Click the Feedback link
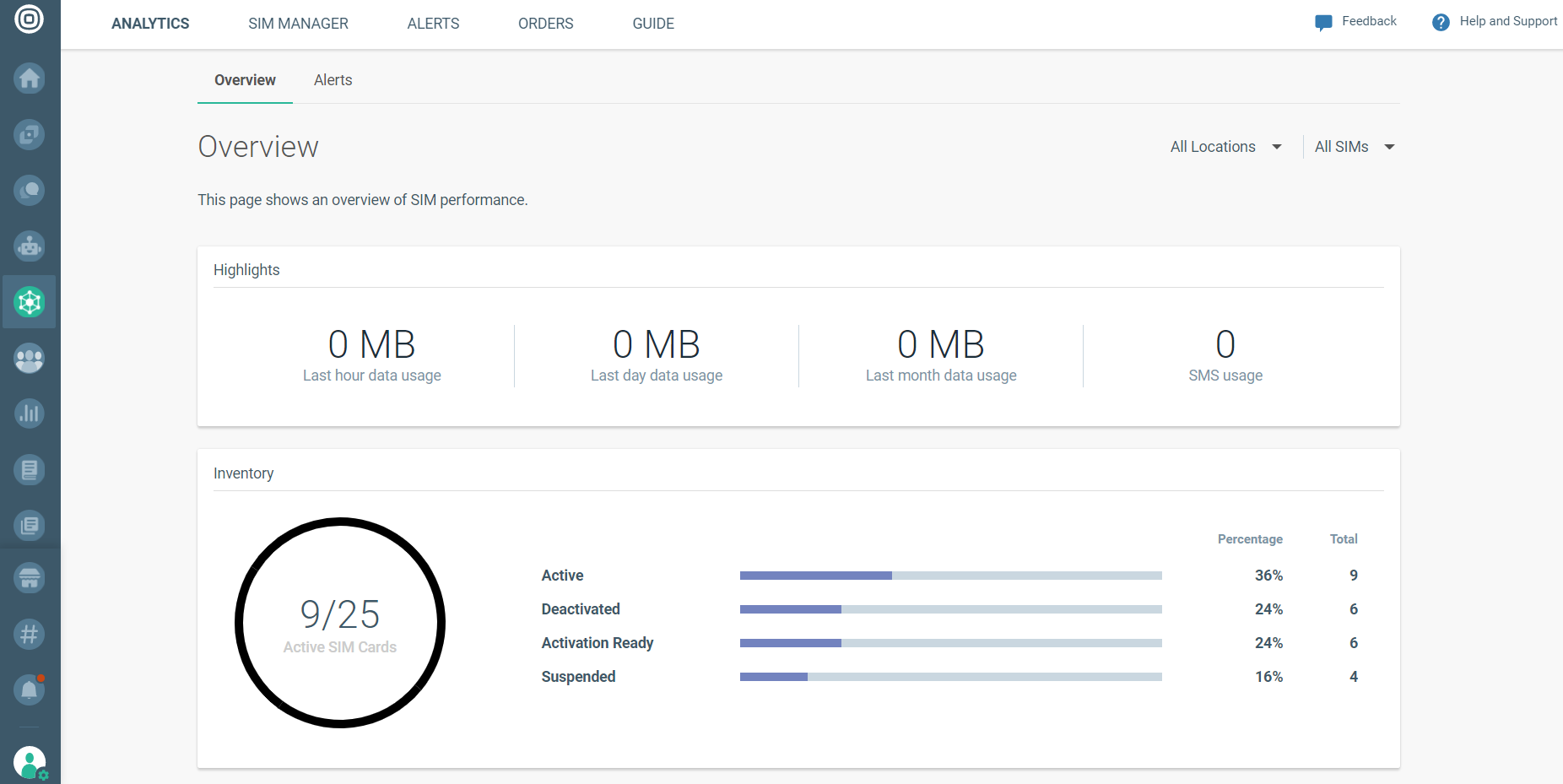1563x784 pixels. (1356, 22)
